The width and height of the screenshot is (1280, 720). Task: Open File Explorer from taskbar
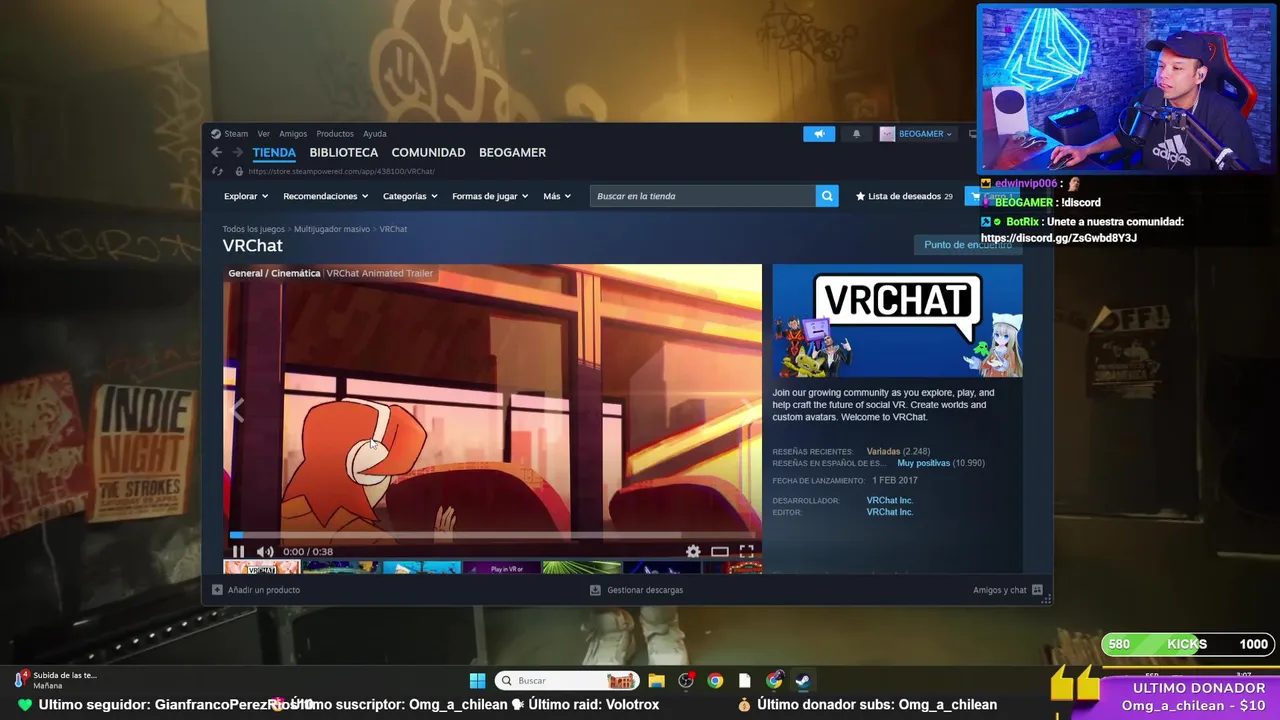[x=656, y=681]
